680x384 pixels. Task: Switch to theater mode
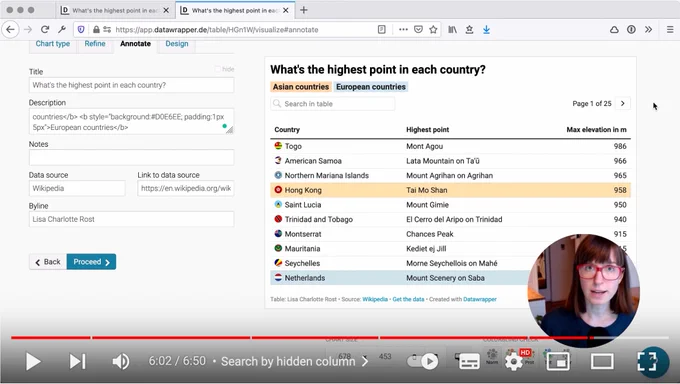pyautogui.click(x=602, y=361)
